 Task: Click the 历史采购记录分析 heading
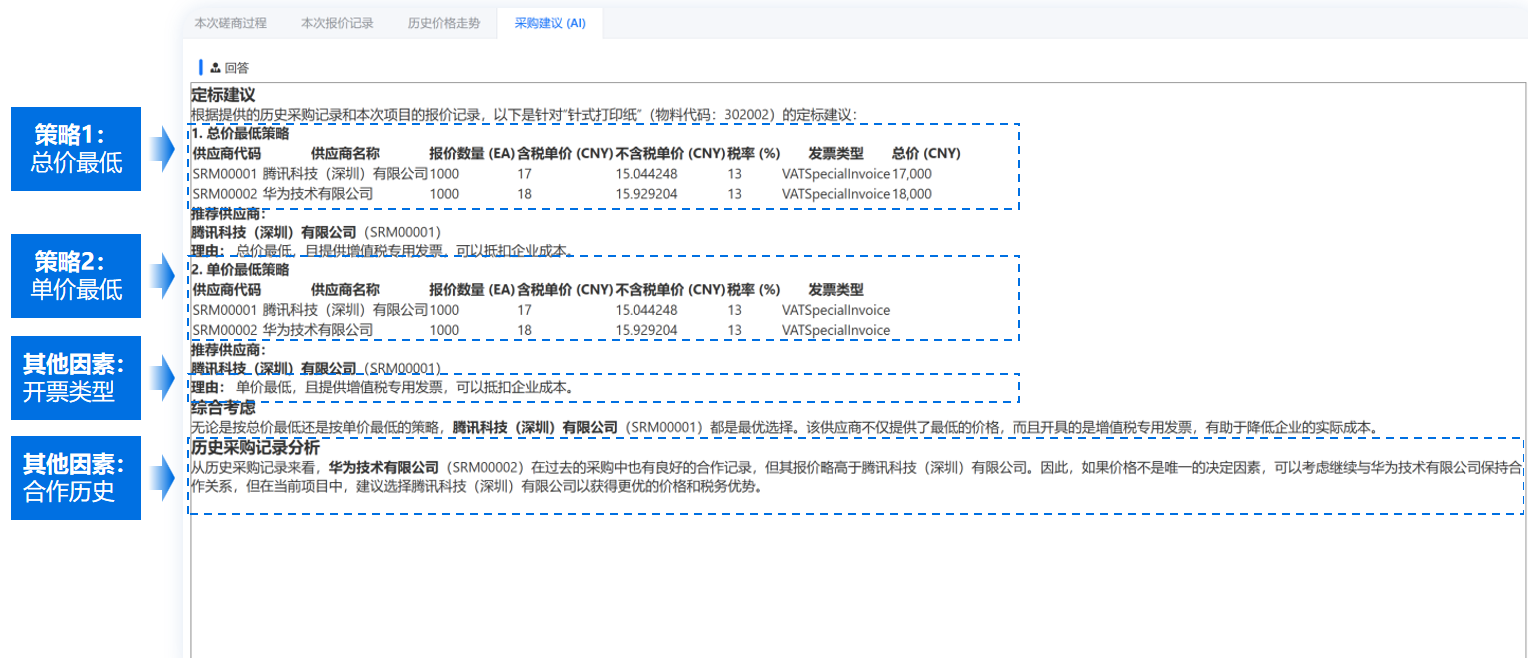click(256, 447)
